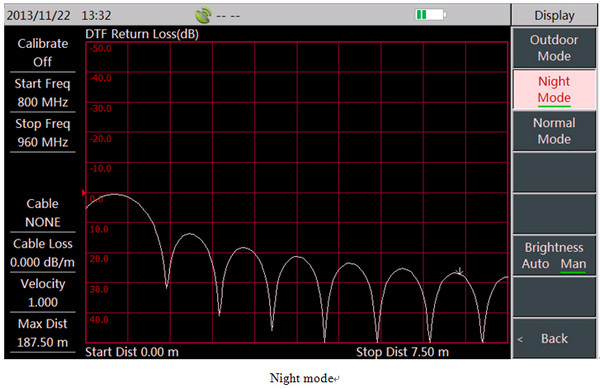Image resolution: width=600 pixels, height=389 pixels.
Task: Select Night Mode display option
Action: [554, 90]
